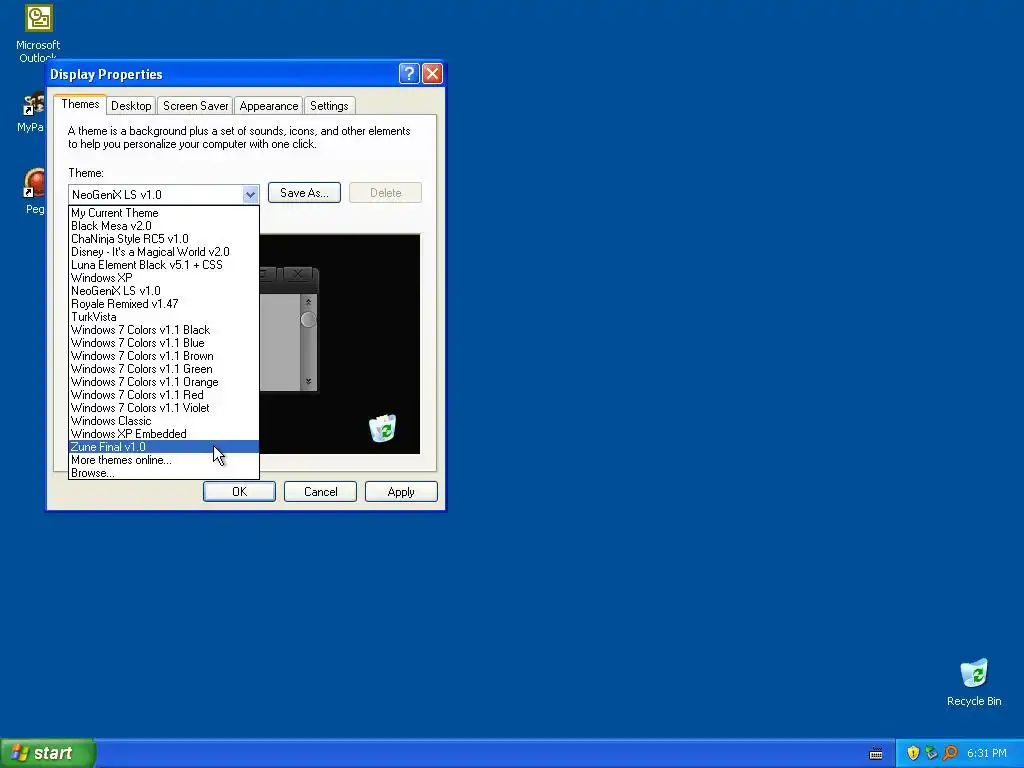This screenshot has width=1024, height=768.
Task: Select Windows 7 Colors v1.1 Violet
Action: (x=164, y=409)
